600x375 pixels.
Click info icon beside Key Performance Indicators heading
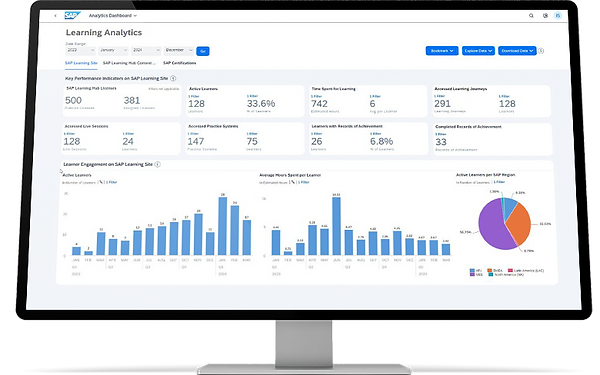[173, 78]
